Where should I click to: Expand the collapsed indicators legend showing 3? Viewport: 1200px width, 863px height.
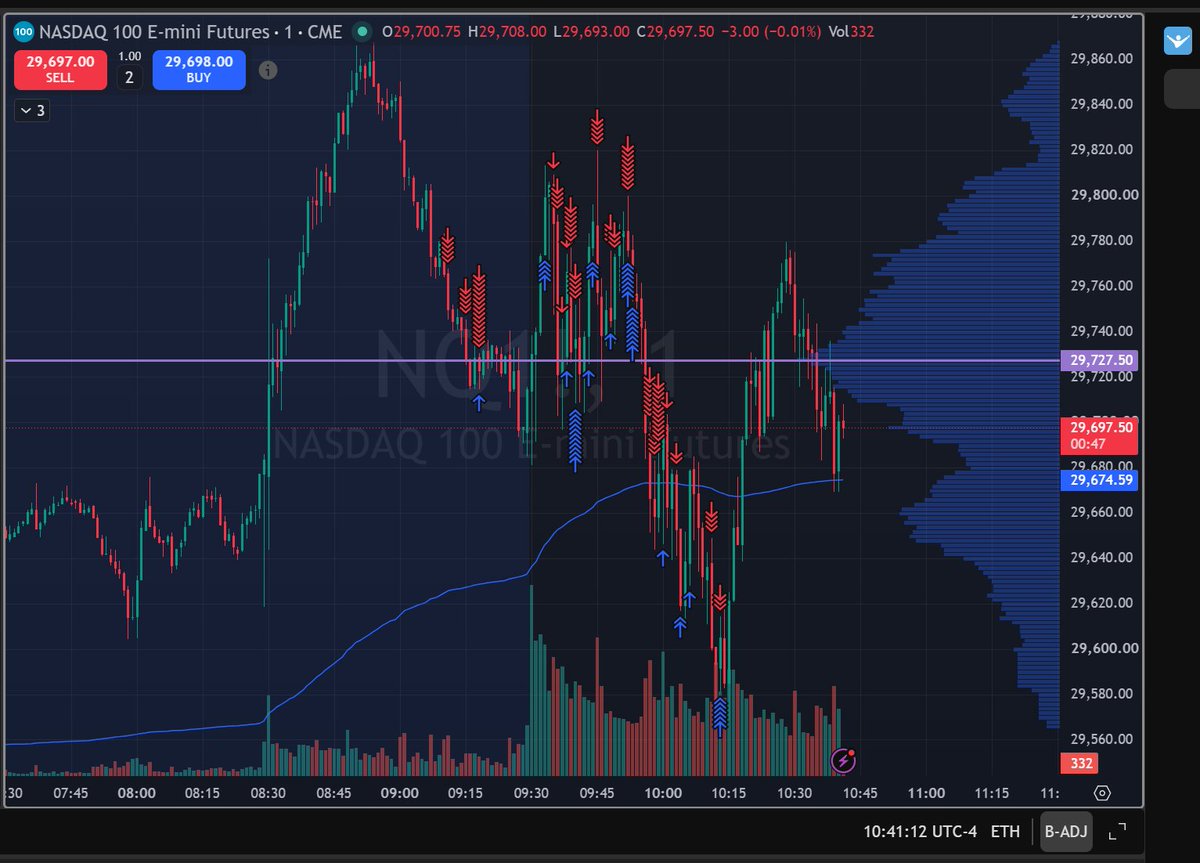coord(31,111)
